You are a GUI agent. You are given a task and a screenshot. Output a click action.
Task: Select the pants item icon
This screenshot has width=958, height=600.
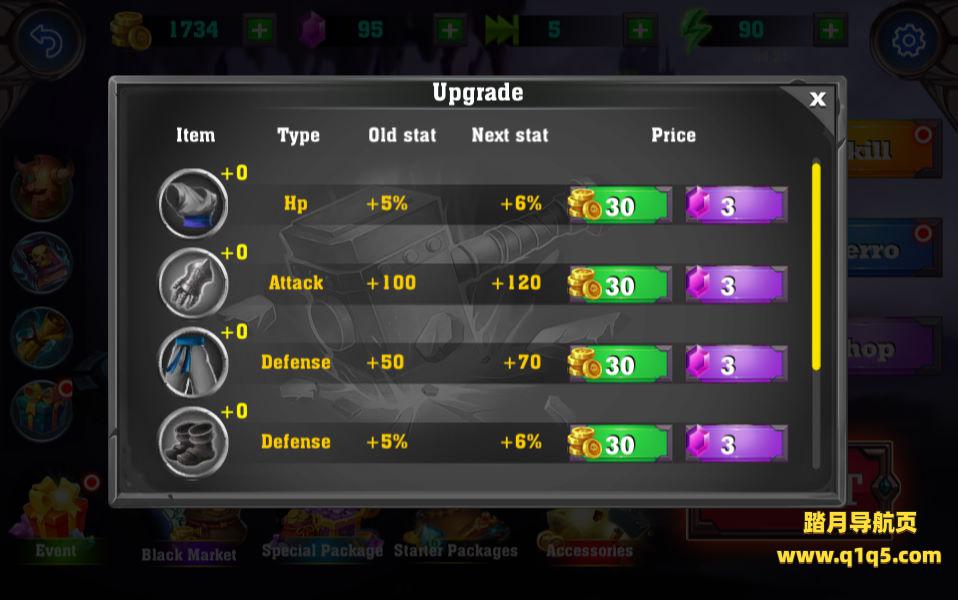193,362
